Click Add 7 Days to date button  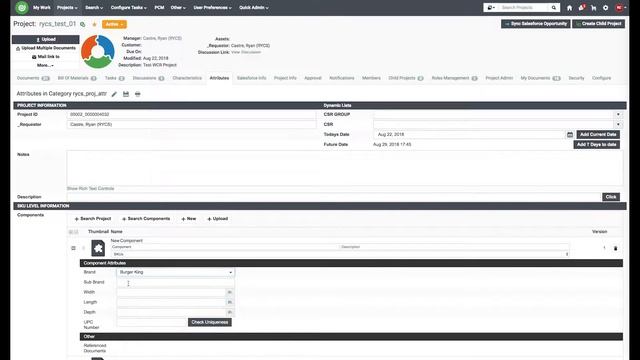click(x=596, y=144)
